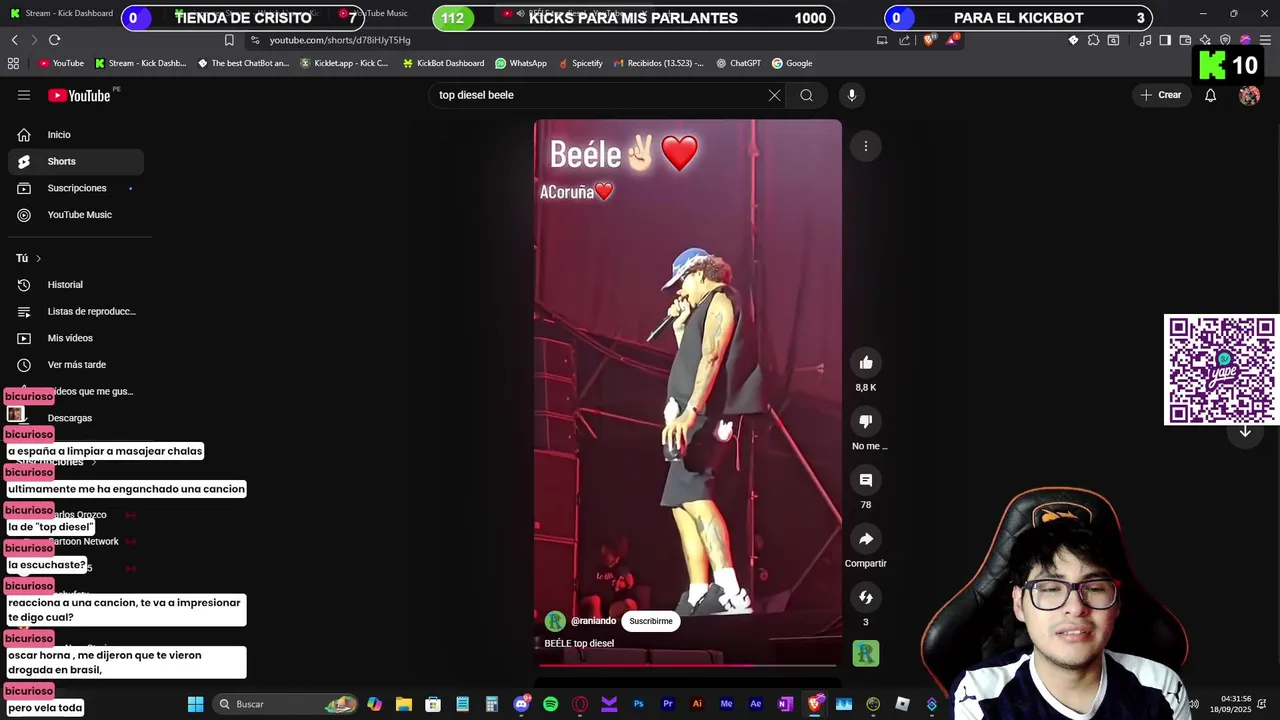Run the search with the magnifier button
The width and height of the screenshot is (1280, 720).
click(x=806, y=95)
